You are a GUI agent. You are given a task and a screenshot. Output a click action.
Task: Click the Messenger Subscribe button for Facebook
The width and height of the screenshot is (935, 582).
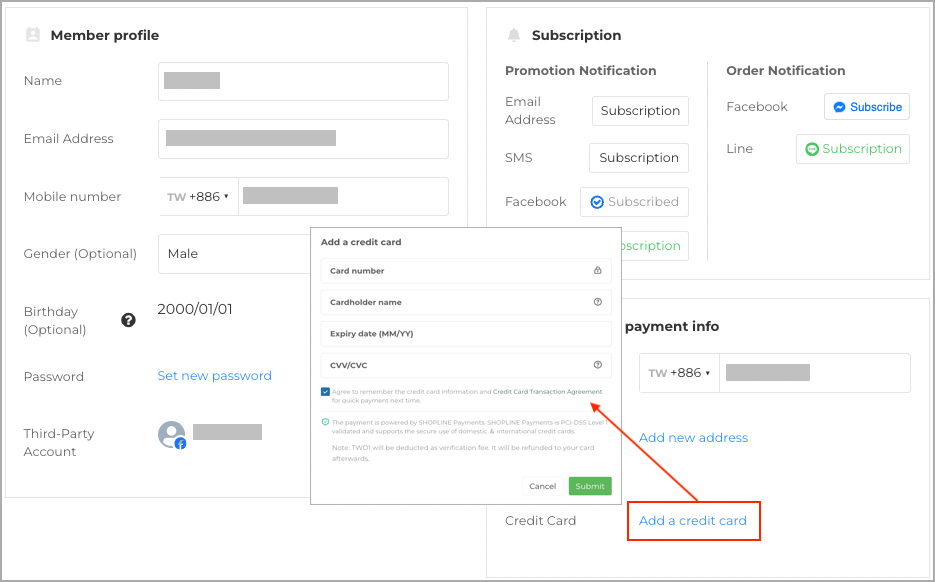(x=866, y=107)
